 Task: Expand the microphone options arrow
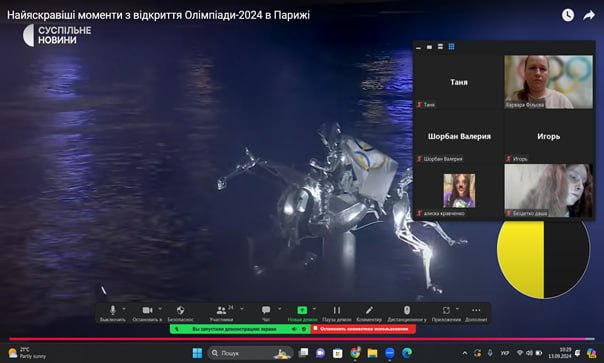(124, 309)
